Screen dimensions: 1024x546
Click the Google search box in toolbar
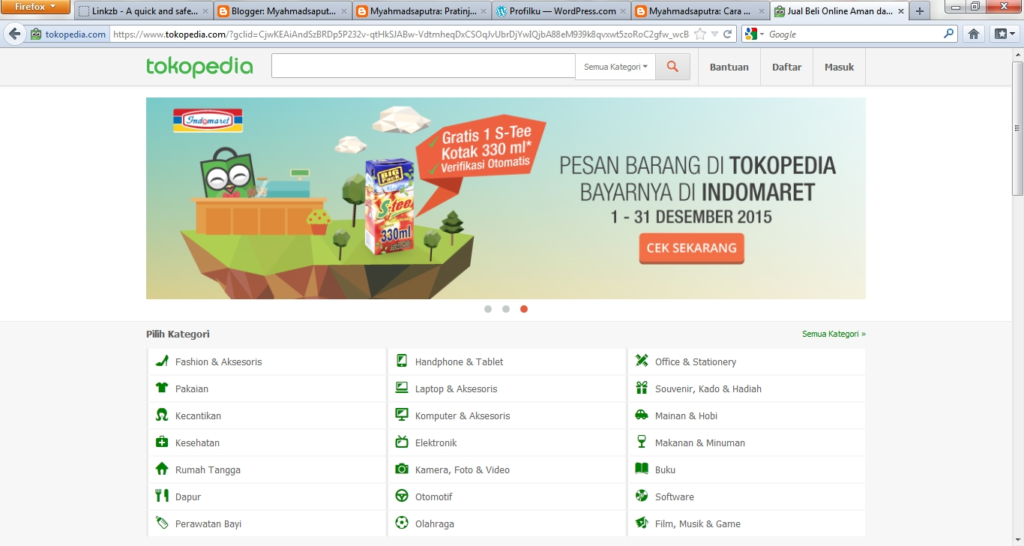(854, 34)
